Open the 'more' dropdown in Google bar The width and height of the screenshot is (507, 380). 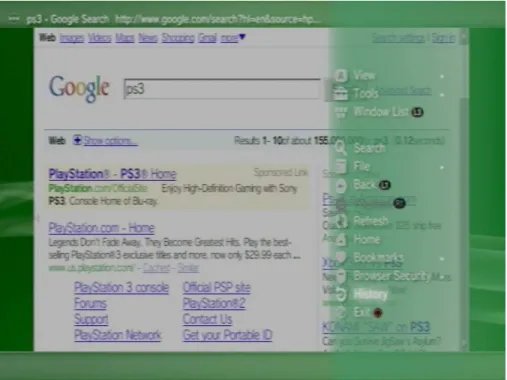pyautogui.click(x=233, y=38)
